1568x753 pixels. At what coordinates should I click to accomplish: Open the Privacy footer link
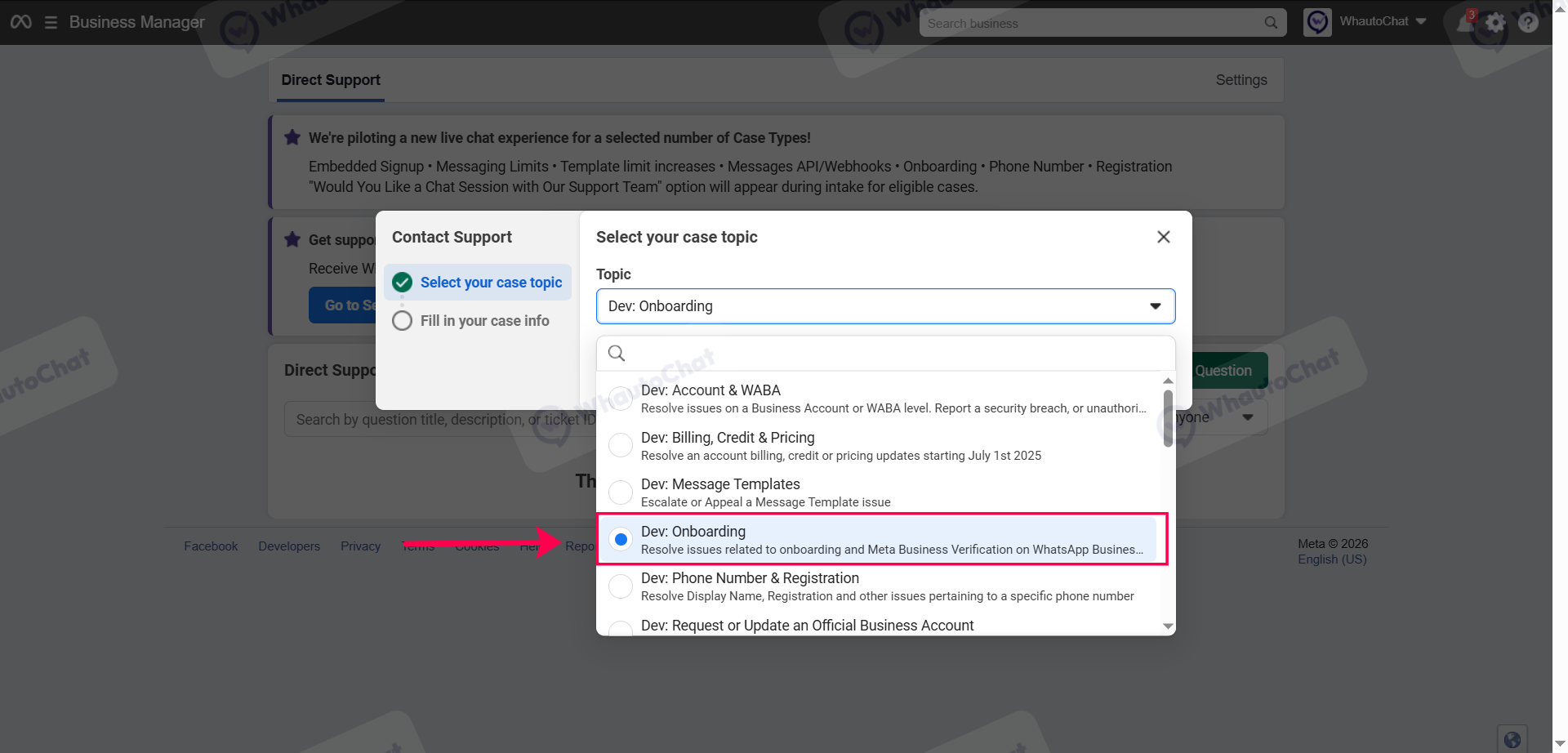click(x=361, y=546)
